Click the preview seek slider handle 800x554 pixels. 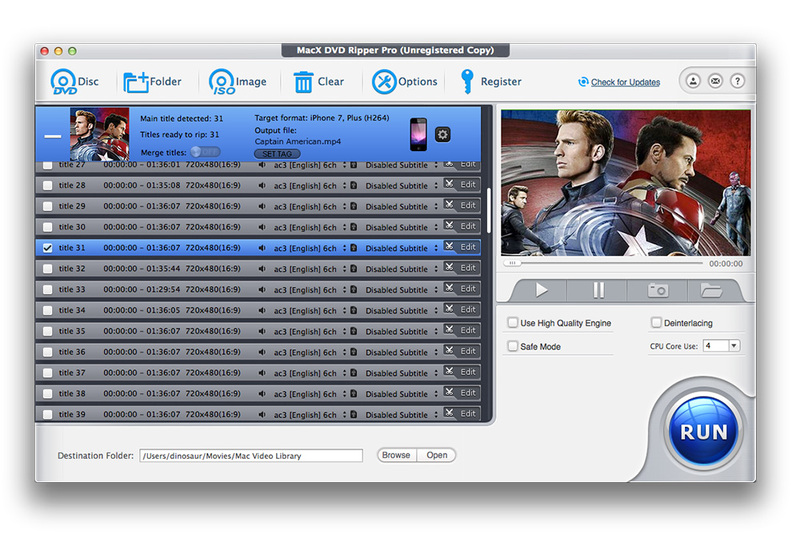tap(512, 263)
